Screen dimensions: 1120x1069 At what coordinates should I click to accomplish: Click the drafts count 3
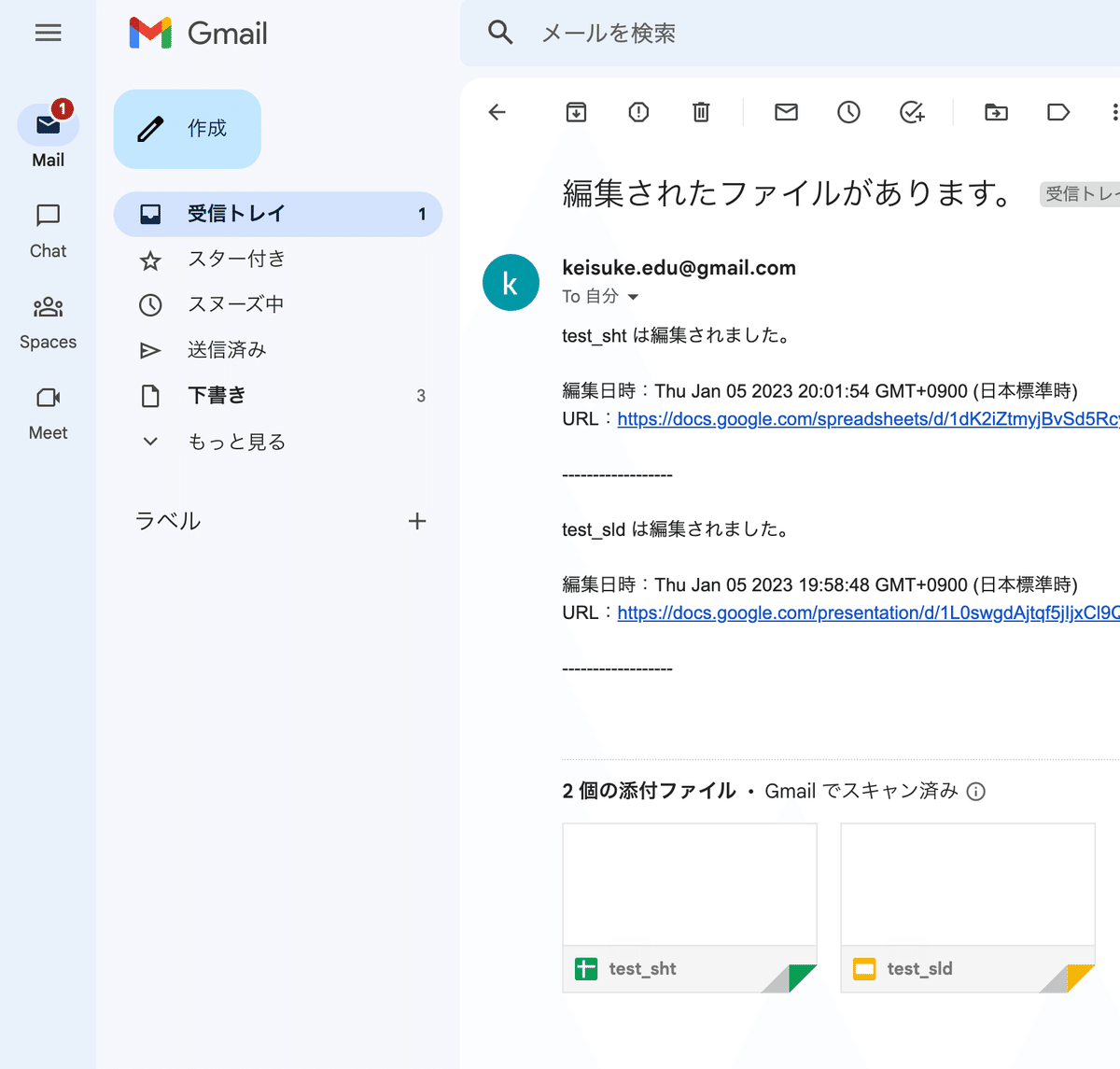[421, 396]
